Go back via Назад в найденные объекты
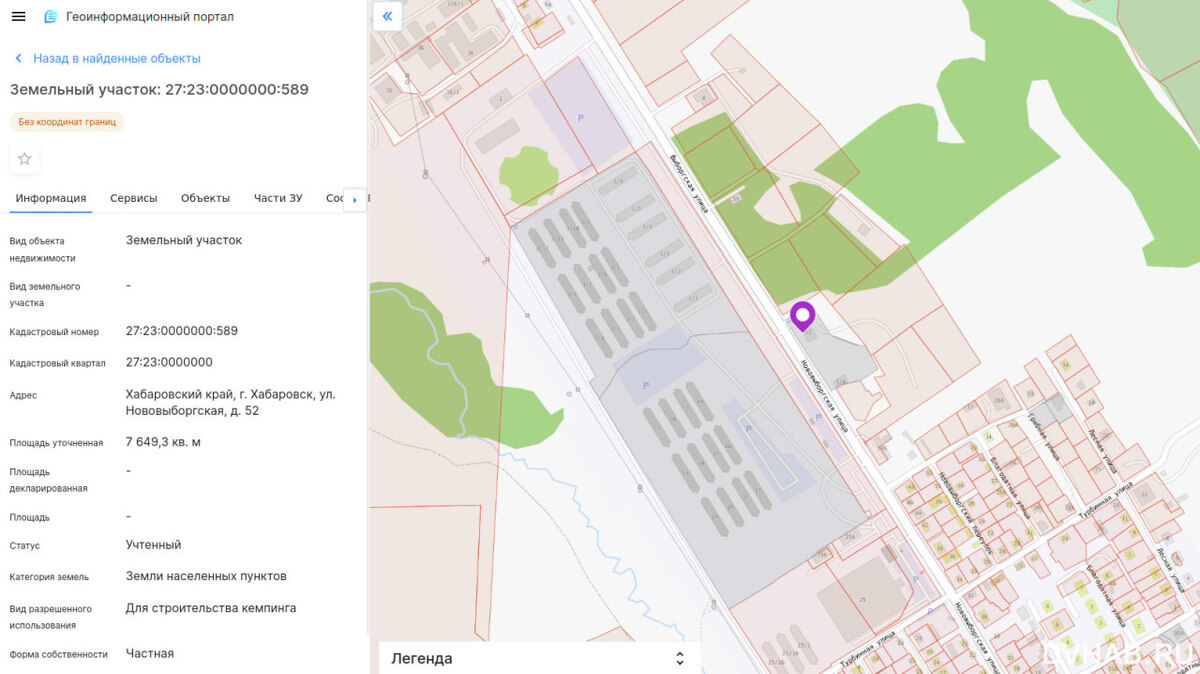This screenshot has height=674, width=1200. tap(117, 58)
